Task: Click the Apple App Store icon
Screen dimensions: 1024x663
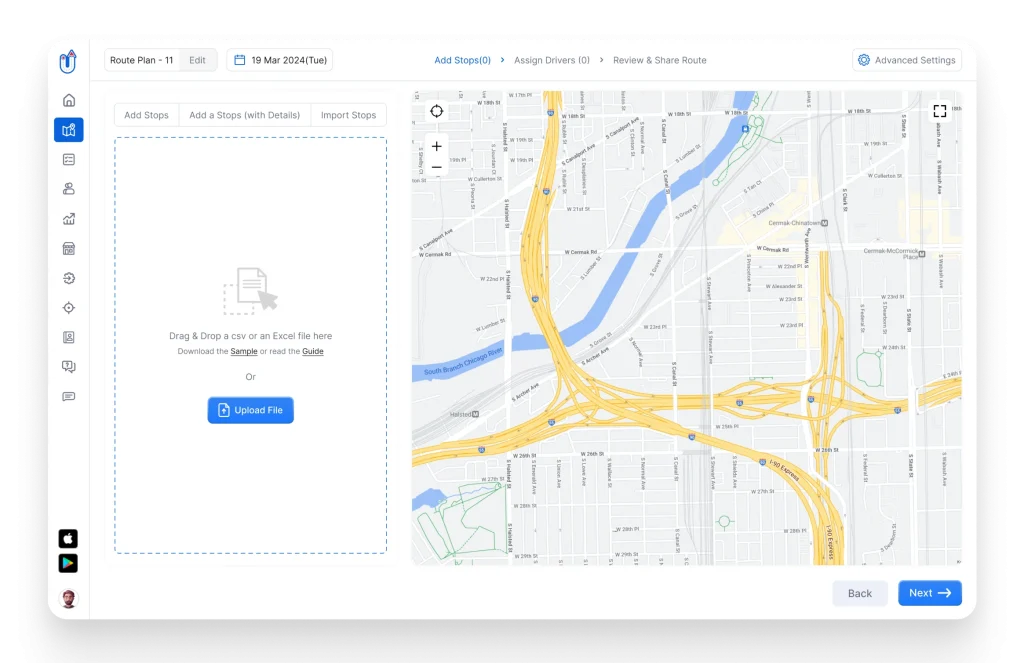Action: point(68,538)
